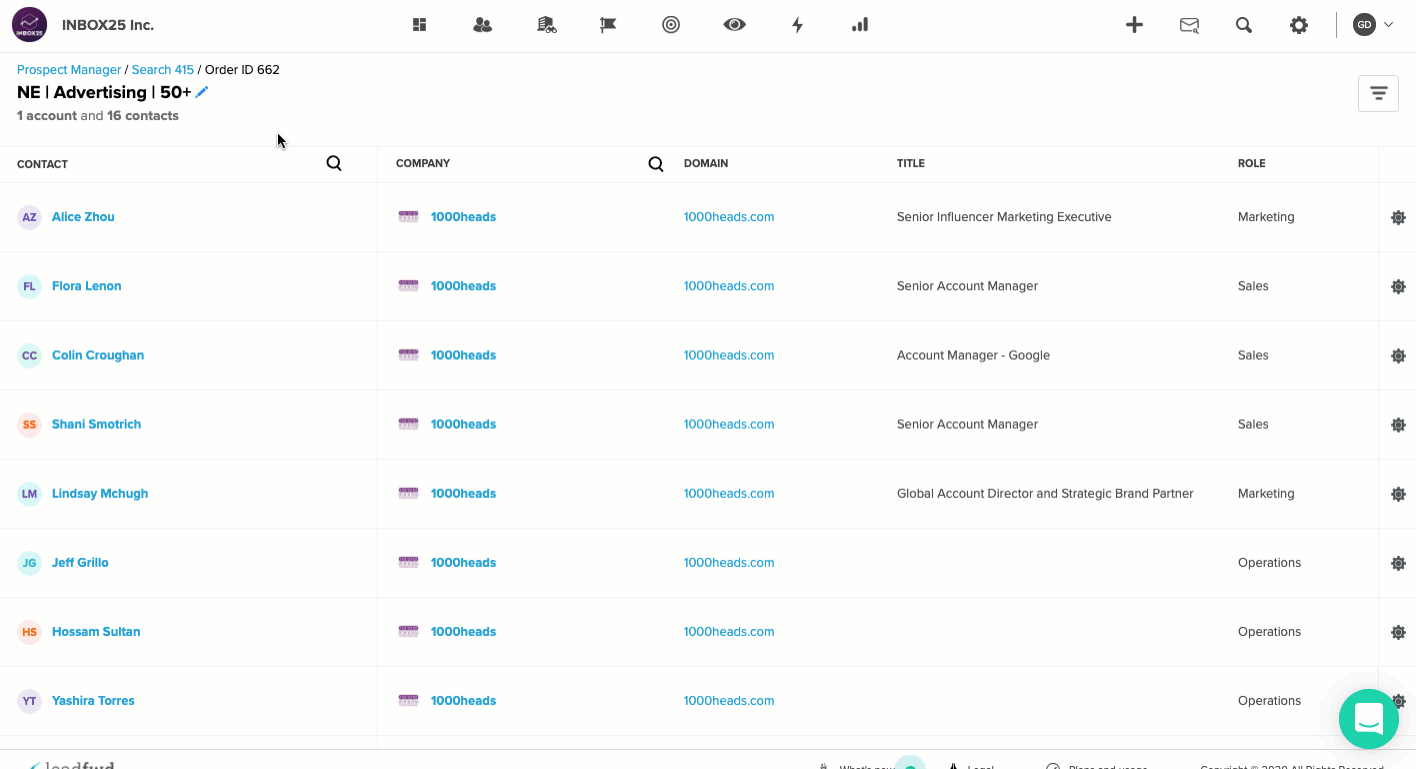1416x769 pixels.
Task: Open contact Hossam Sultan
Action: click(x=96, y=631)
